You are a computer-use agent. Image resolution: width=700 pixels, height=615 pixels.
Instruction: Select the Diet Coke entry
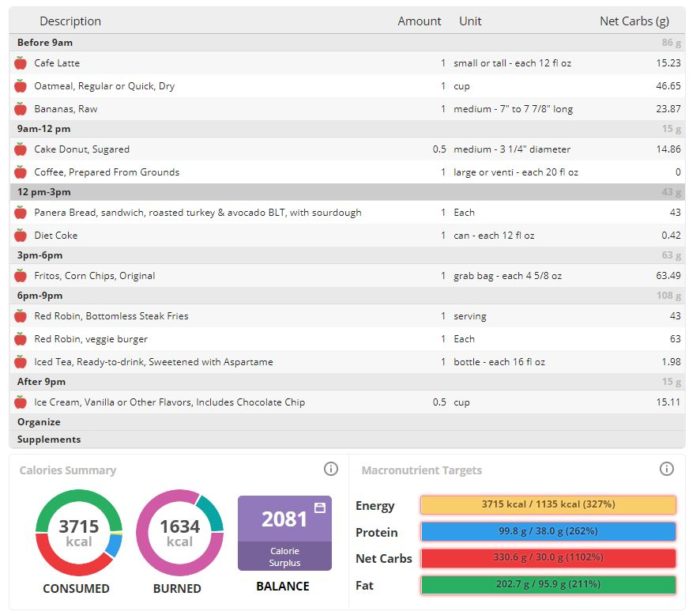[x=347, y=235]
